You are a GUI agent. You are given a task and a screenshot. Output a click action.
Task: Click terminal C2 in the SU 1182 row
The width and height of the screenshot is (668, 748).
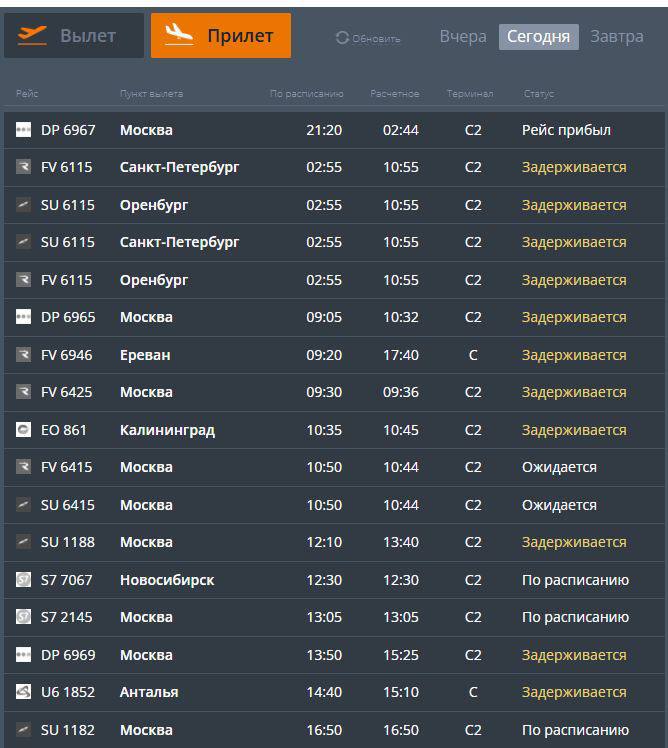tap(473, 729)
